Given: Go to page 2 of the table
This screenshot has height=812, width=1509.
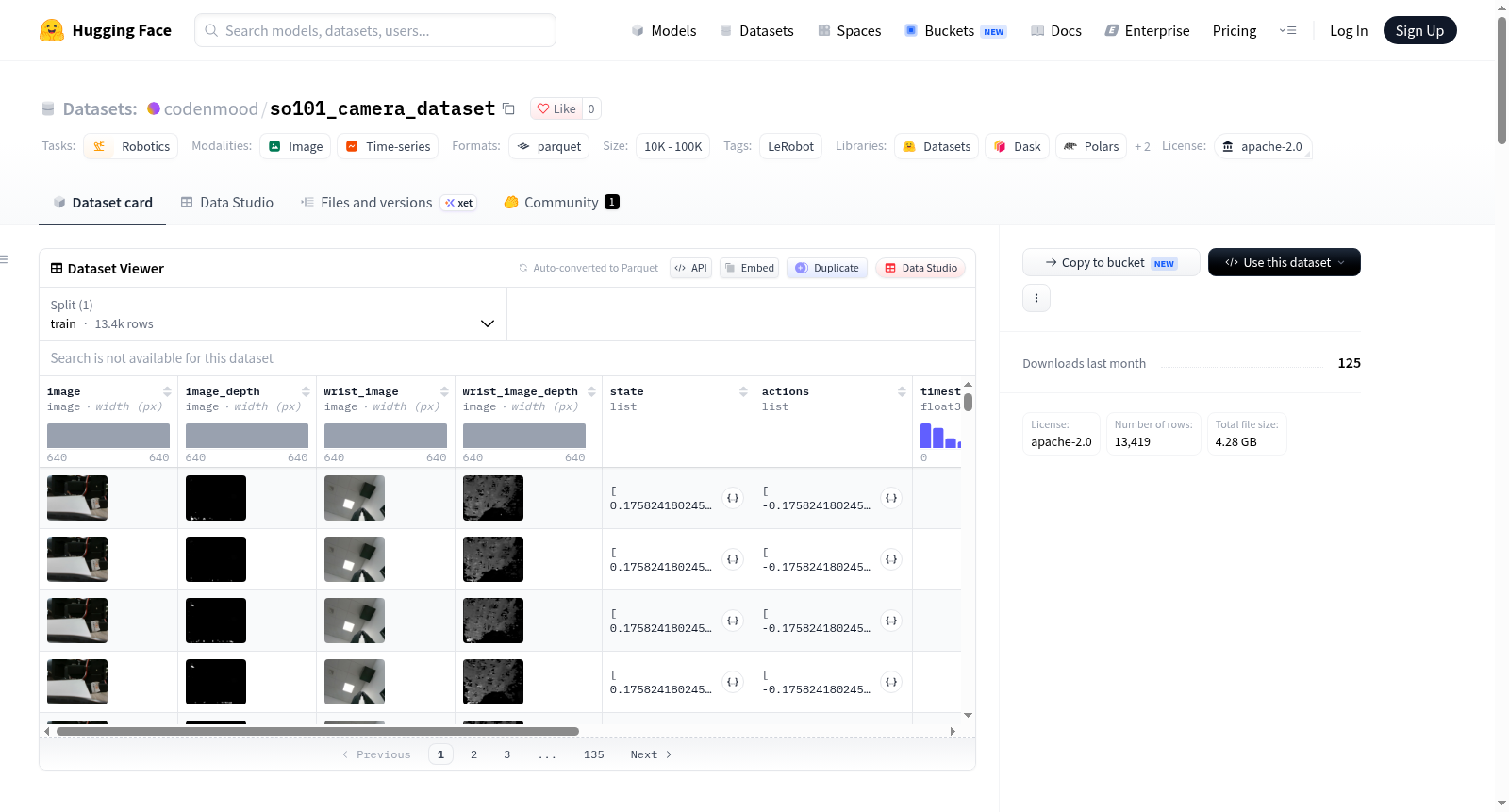Looking at the screenshot, I should tap(473, 754).
